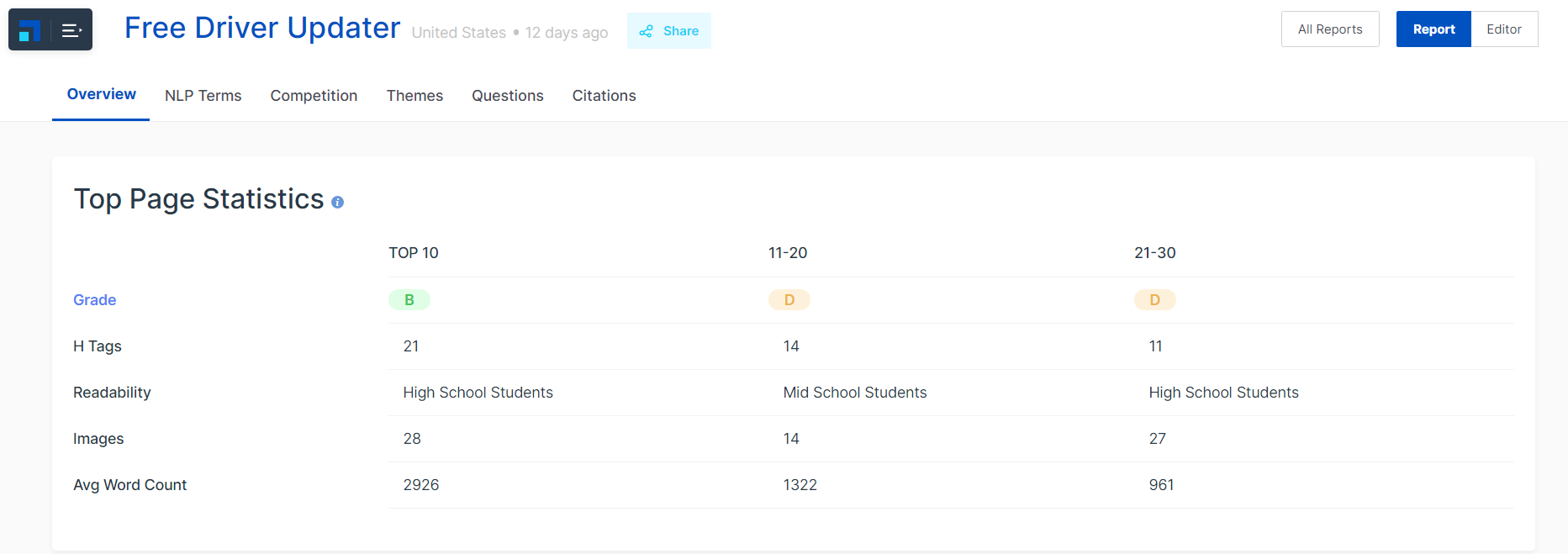Click the Top Page Statistics heading
1568x554 pixels.
(x=199, y=199)
